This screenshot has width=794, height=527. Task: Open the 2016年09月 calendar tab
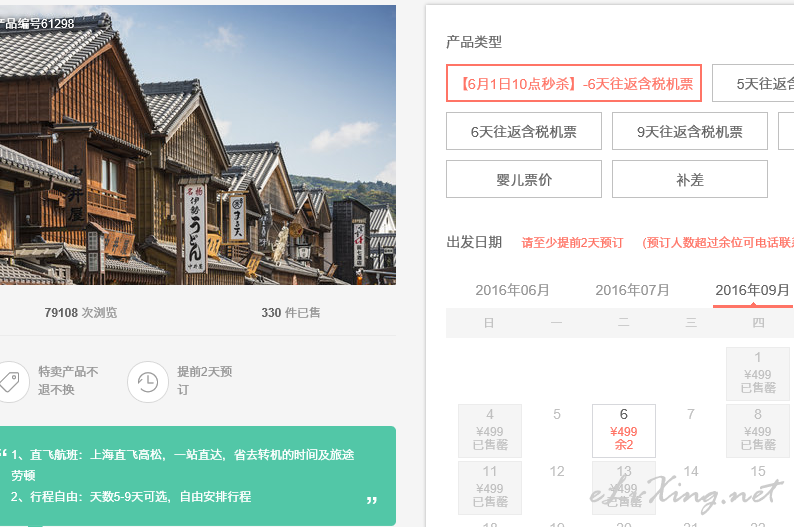752,291
